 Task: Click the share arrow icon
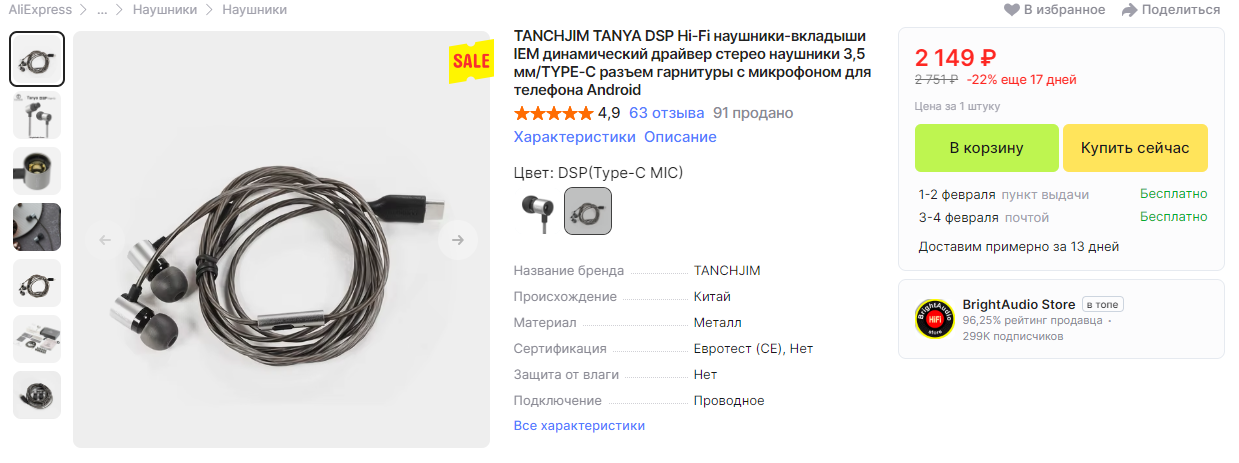pos(1130,9)
